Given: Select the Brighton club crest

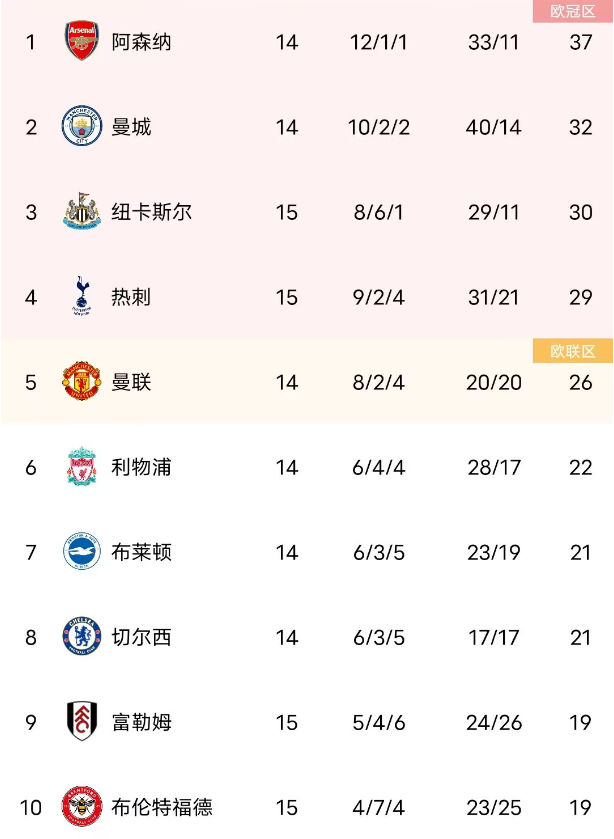Looking at the screenshot, I should (x=82, y=552).
